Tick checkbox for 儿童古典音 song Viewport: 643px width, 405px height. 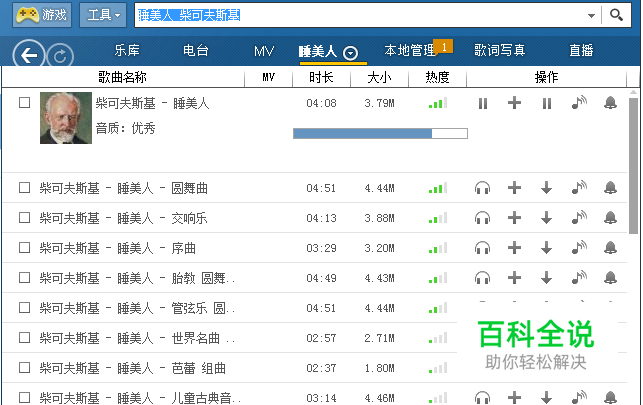25,398
